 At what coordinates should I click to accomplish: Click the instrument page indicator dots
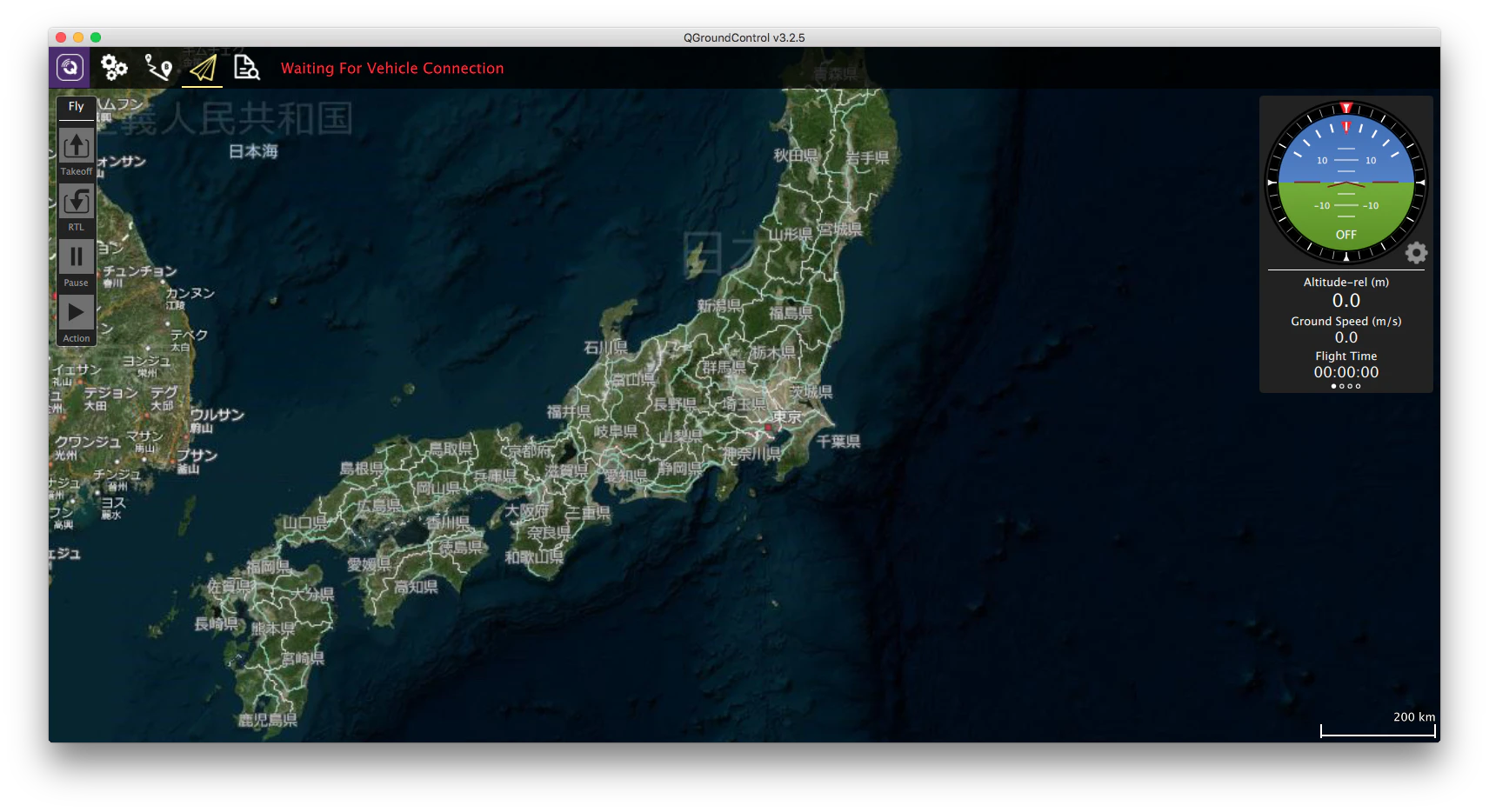point(1346,386)
